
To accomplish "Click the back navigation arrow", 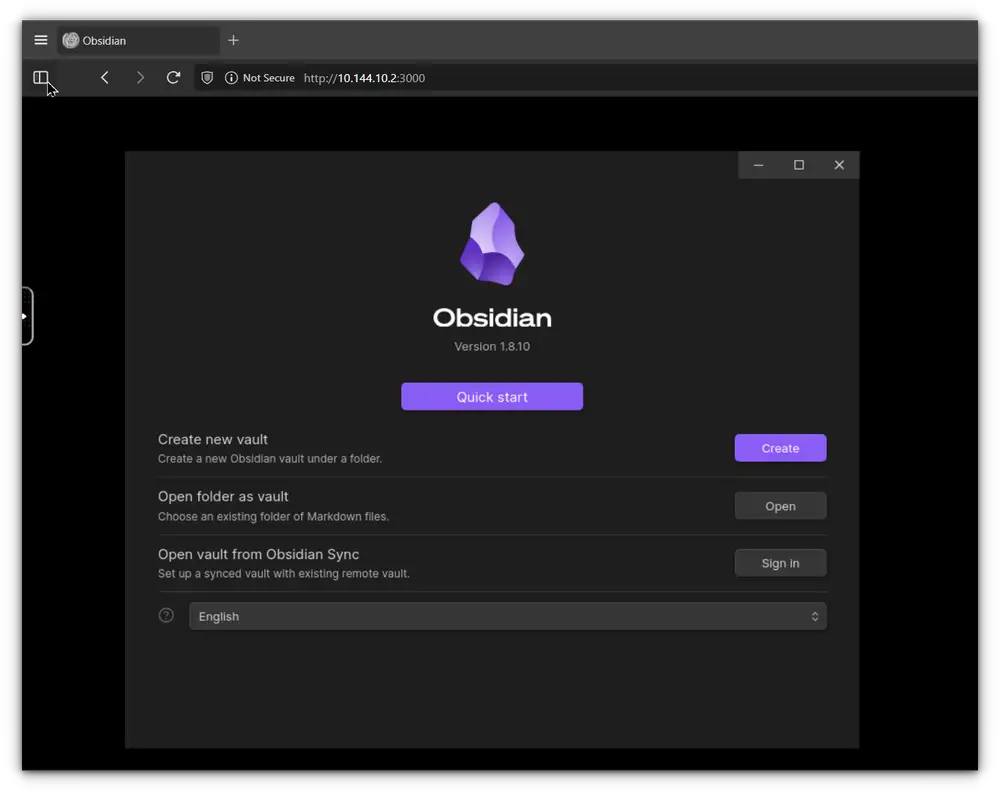I will click(x=104, y=77).
